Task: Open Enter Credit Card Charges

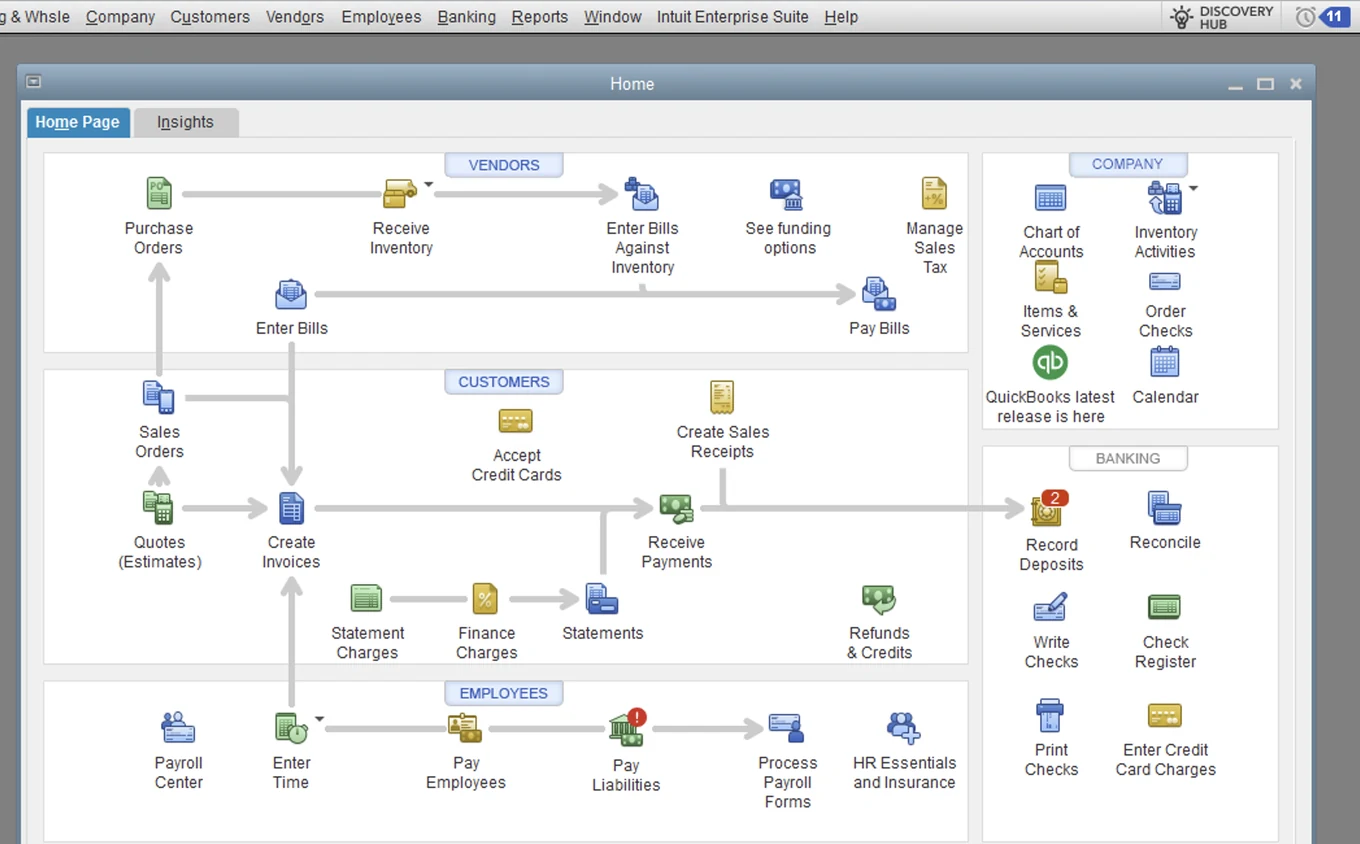Action: 1165,716
